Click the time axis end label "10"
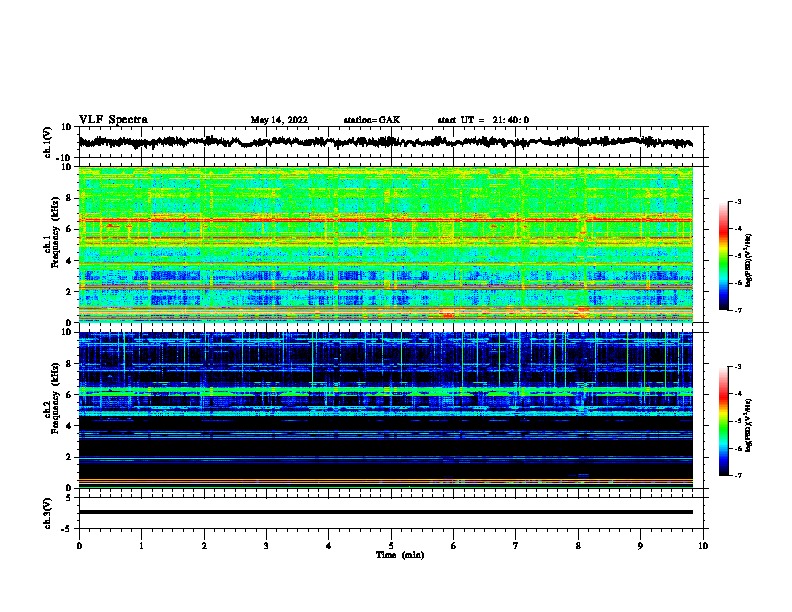Viewport: 792px width, 612px height. pos(703,545)
